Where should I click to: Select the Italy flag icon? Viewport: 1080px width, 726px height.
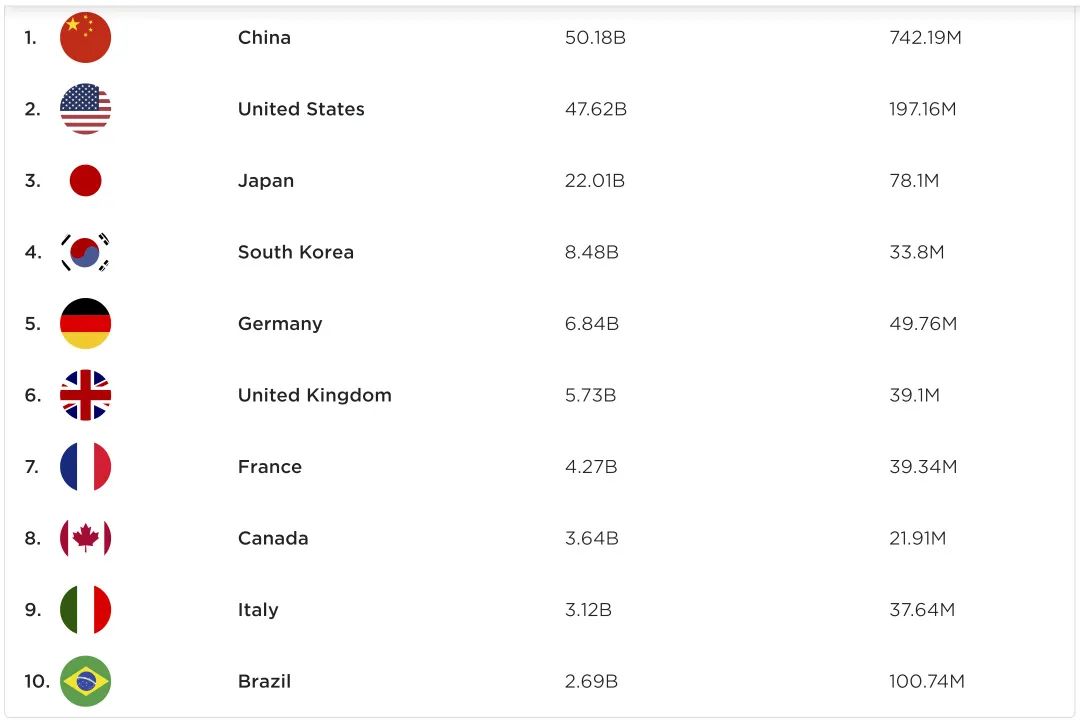coord(85,610)
